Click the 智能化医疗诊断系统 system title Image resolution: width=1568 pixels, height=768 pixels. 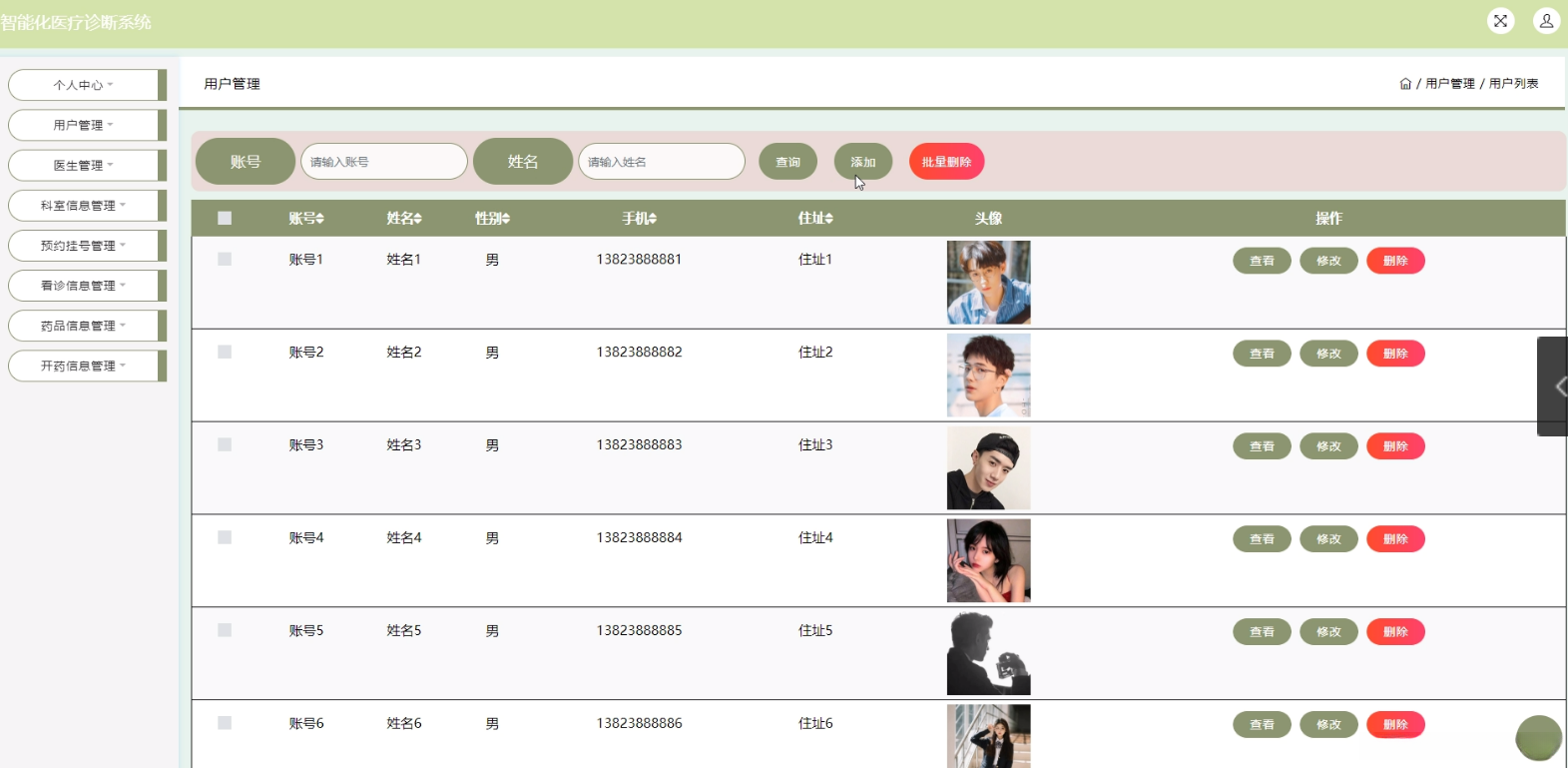(x=76, y=22)
